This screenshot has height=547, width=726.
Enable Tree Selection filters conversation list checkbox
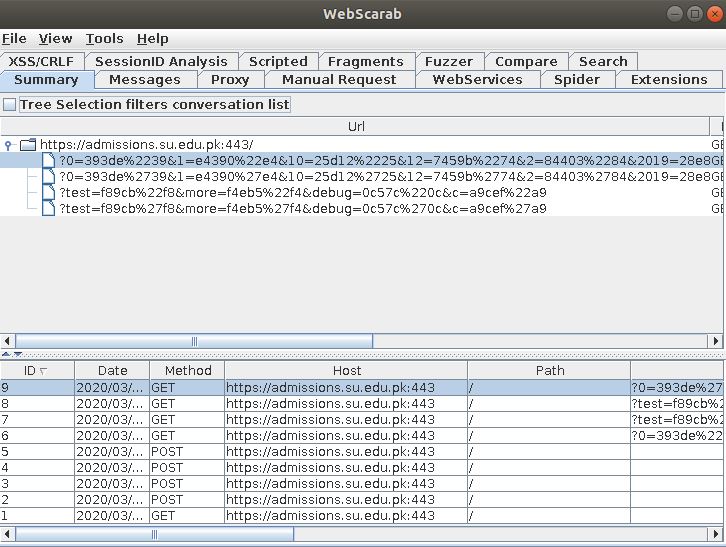(x=9, y=105)
